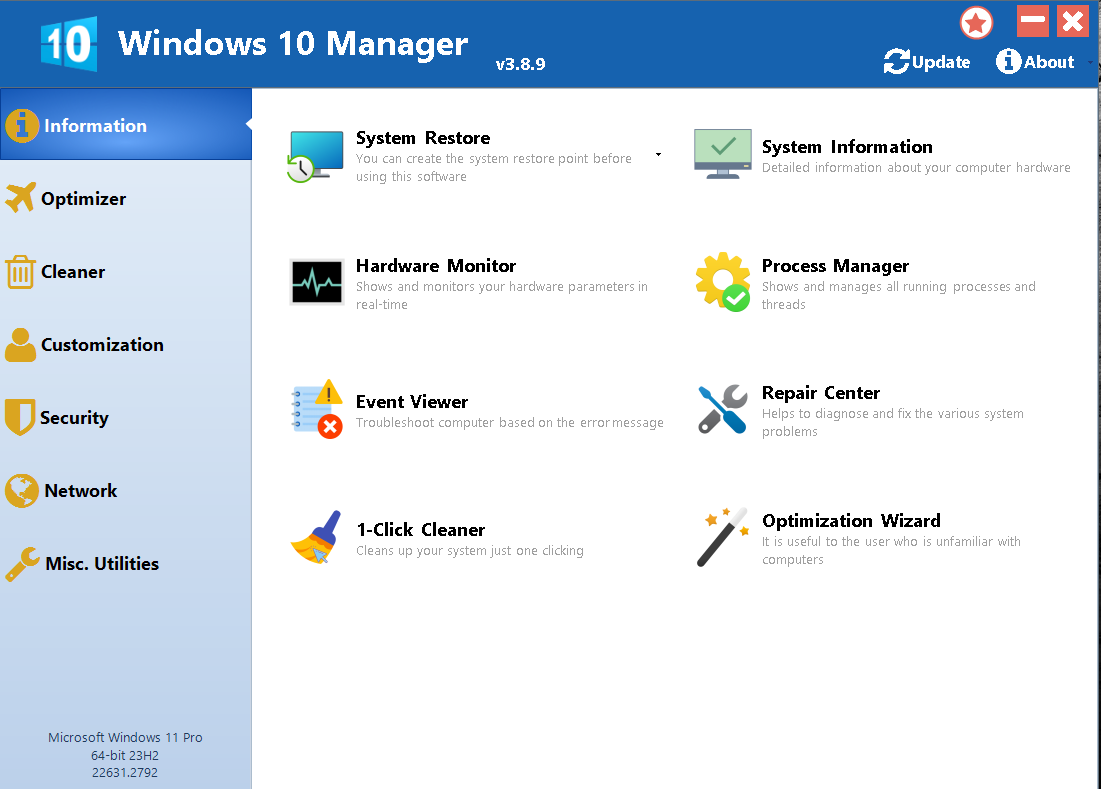This screenshot has width=1101, height=789.
Task: Click 'Troubleshoot computer based on the error message' text
Action: [x=509, y=423]
